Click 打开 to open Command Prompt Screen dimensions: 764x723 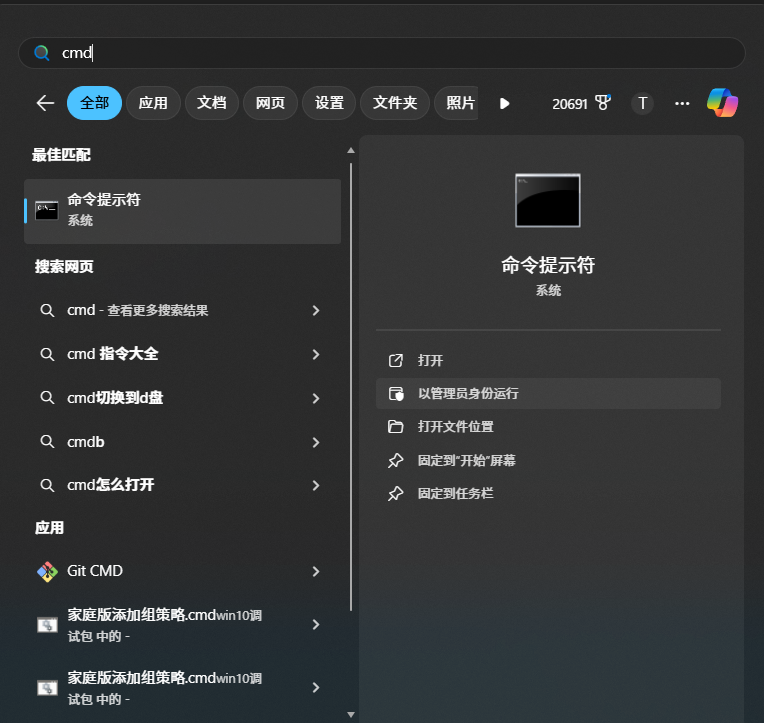[548, 361]
